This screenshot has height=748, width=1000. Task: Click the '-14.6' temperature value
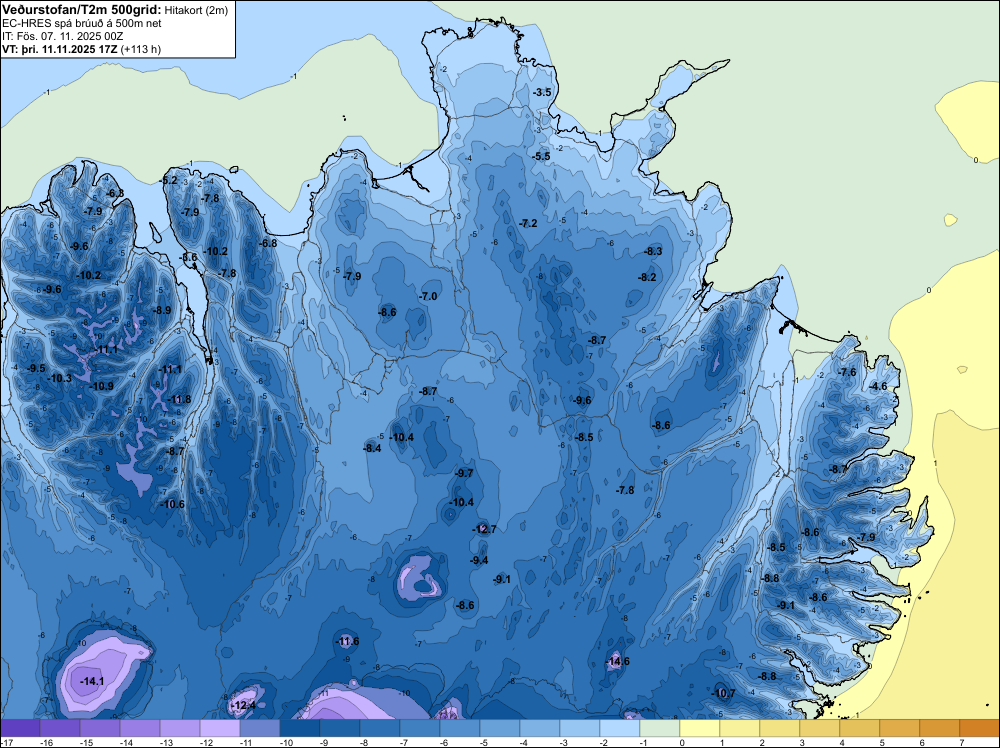pyautogui.click(x=617, y=661)
